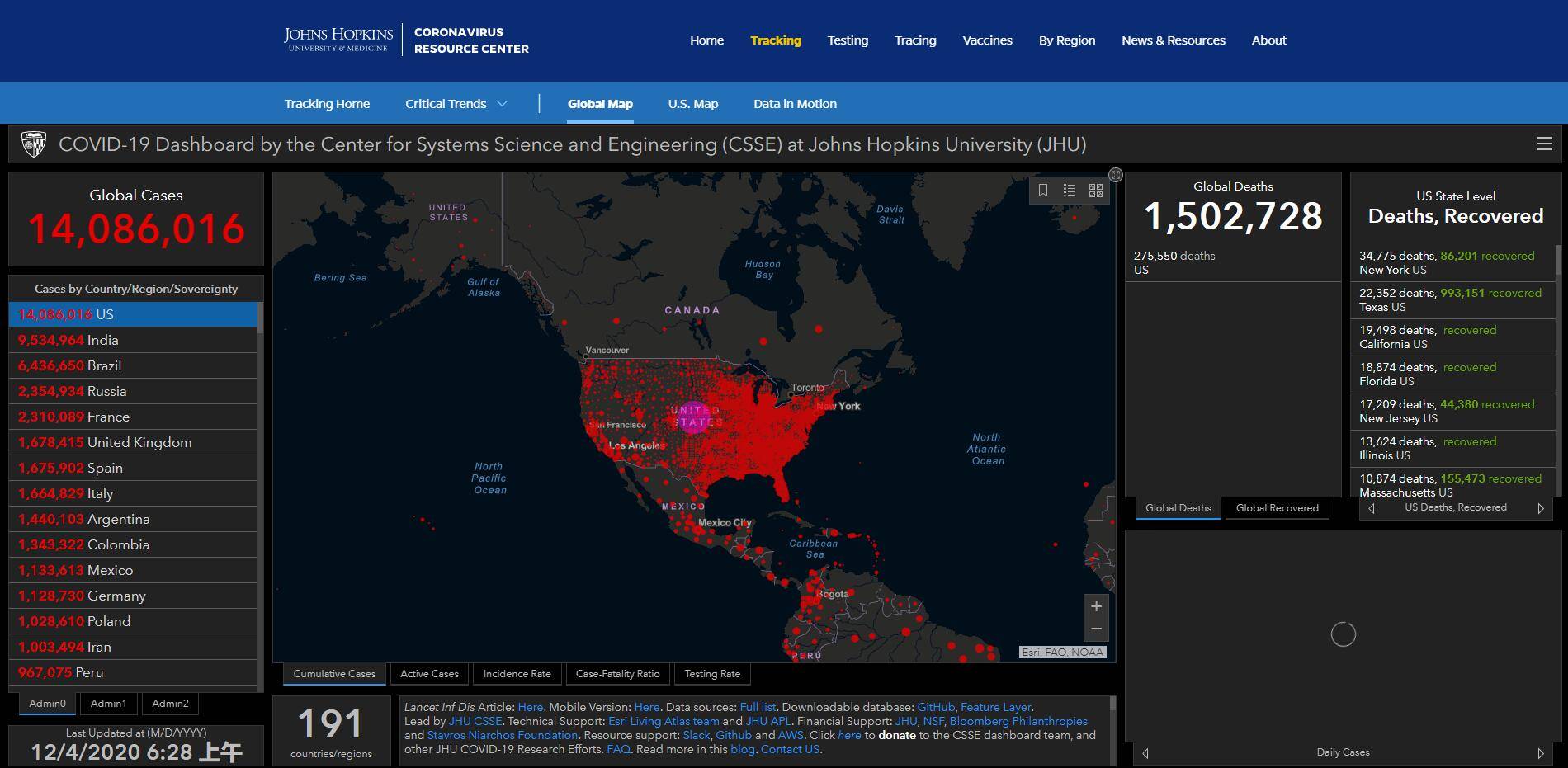Select the Case-Fatality Ratio map tab
The width and height of the screenshot is (1568, 768).
(x=617, y=674)
